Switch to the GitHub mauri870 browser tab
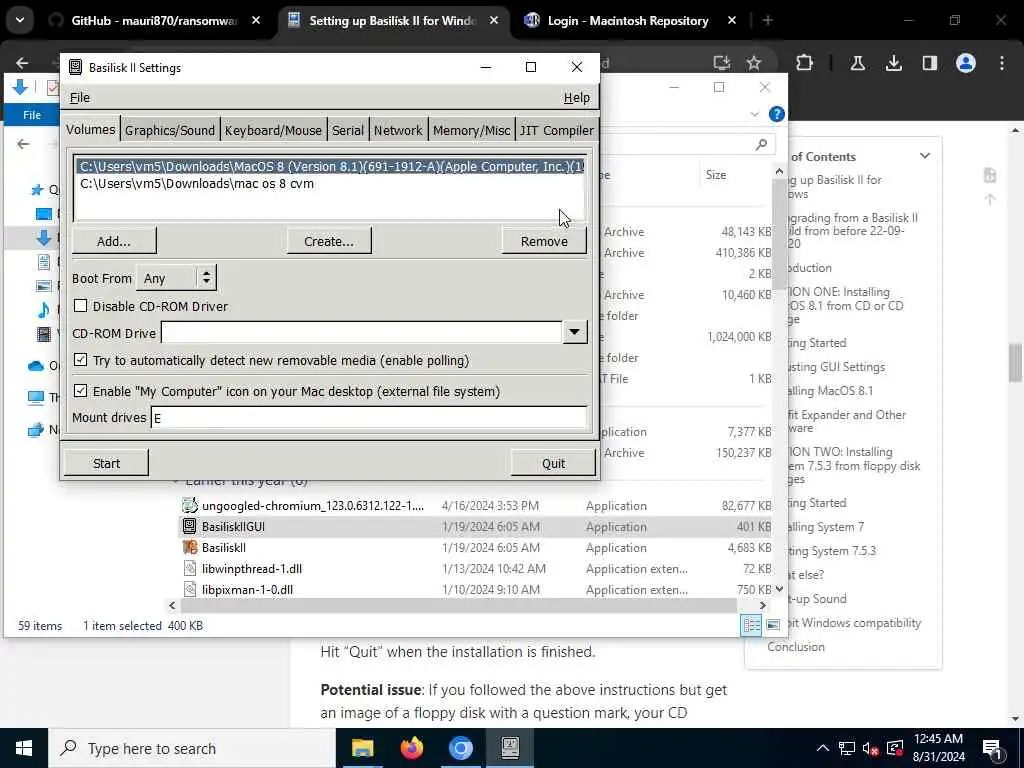Viewport: 1024px width, 768px height. (154, 21)
